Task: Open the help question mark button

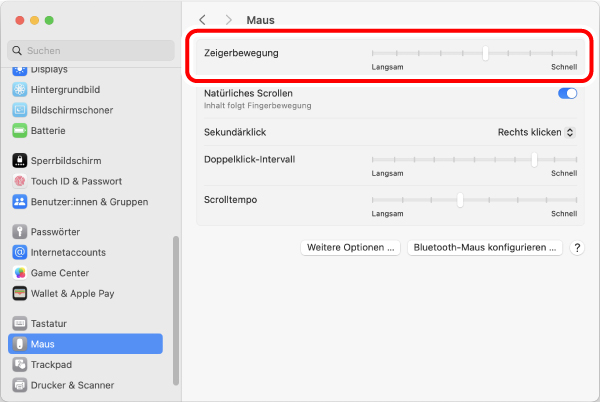Action: 577,247
